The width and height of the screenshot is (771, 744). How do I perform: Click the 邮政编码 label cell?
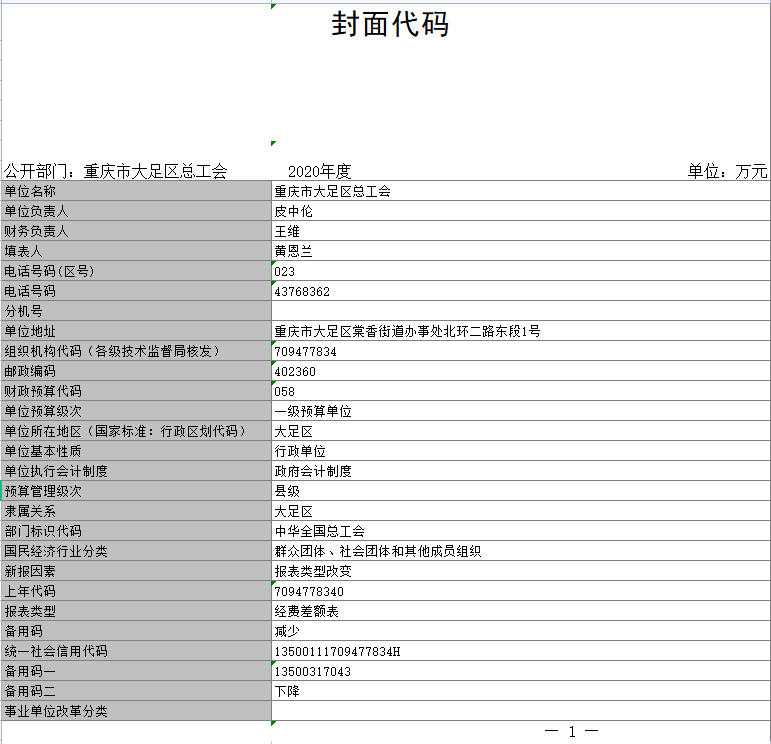[x=136, y=371]
